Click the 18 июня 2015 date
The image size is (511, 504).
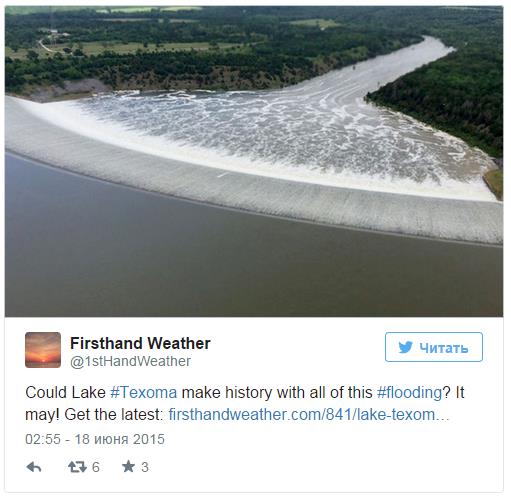coord(119,439)
